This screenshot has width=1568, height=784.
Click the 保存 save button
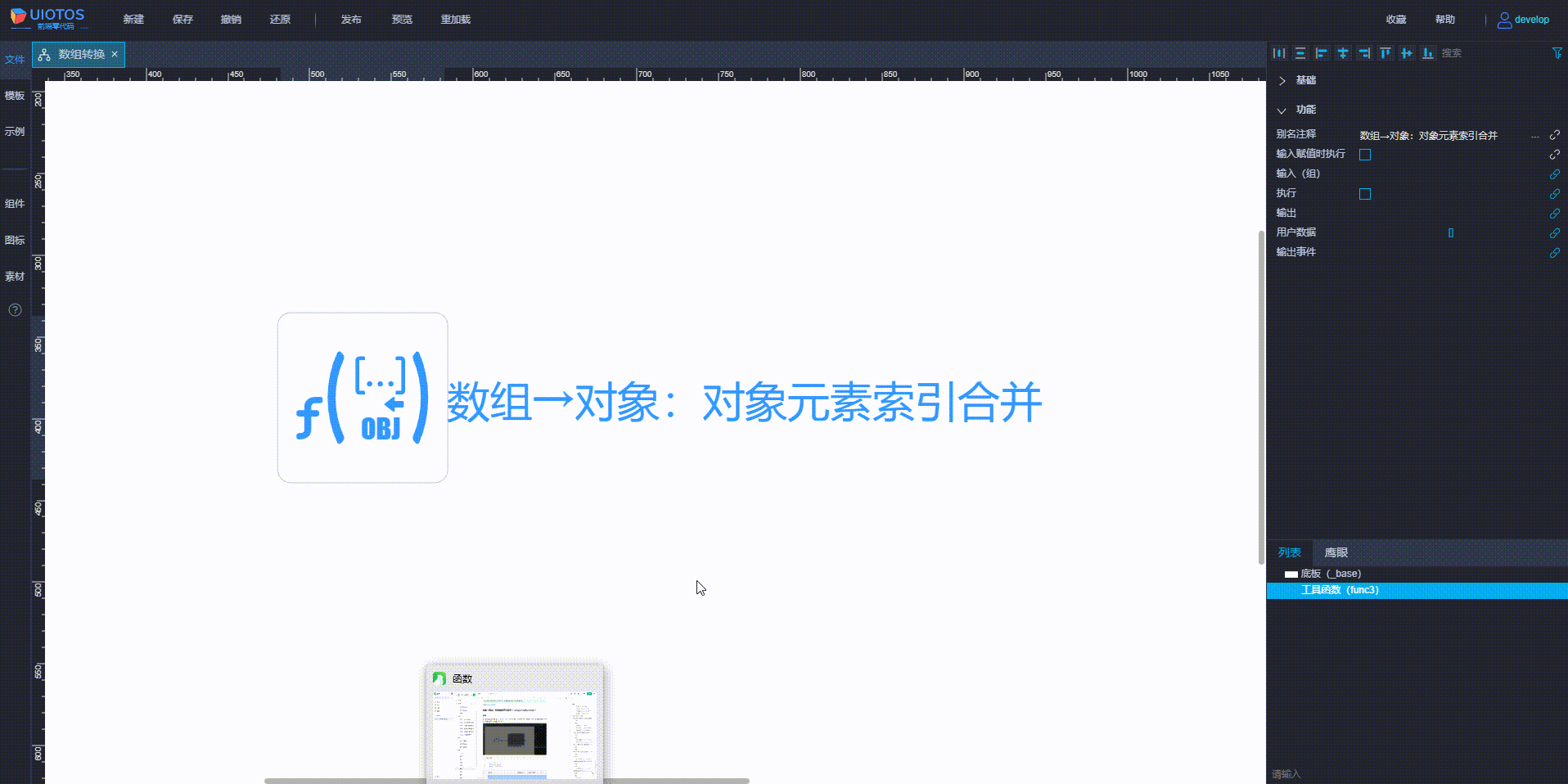point(182,19)
